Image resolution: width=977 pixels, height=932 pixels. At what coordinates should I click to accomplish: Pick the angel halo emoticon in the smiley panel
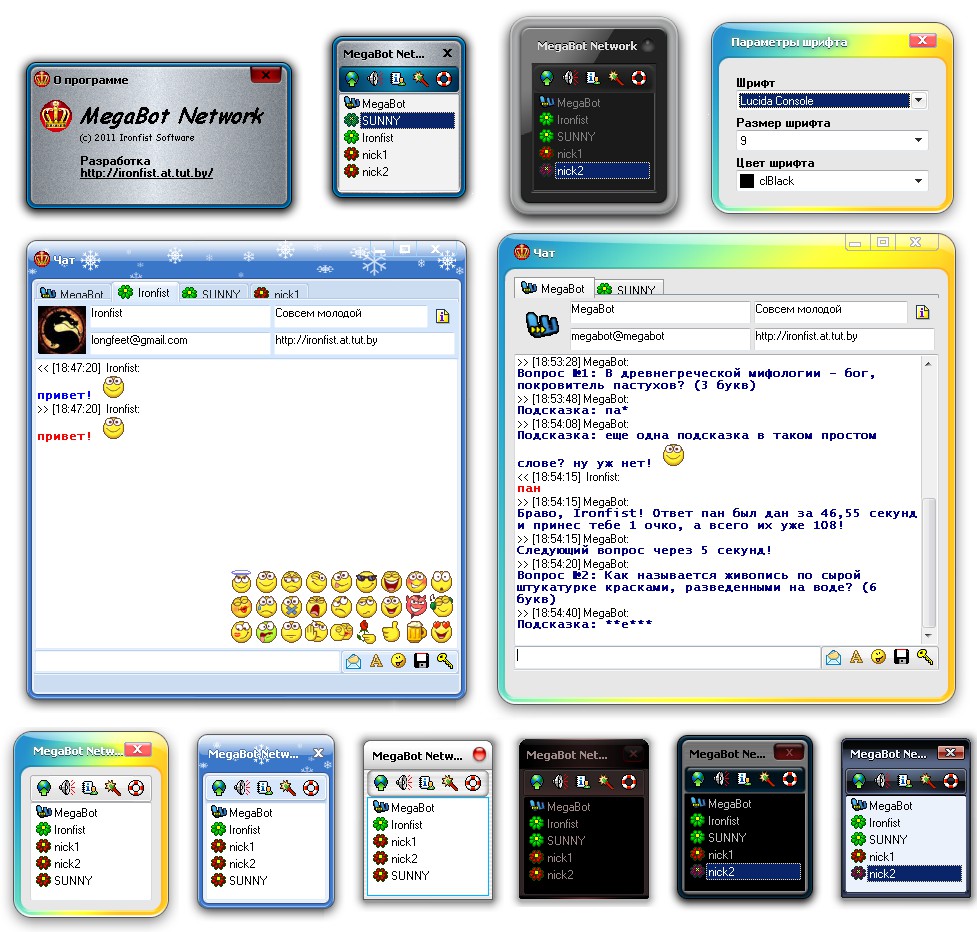click(x=241, y=581)
